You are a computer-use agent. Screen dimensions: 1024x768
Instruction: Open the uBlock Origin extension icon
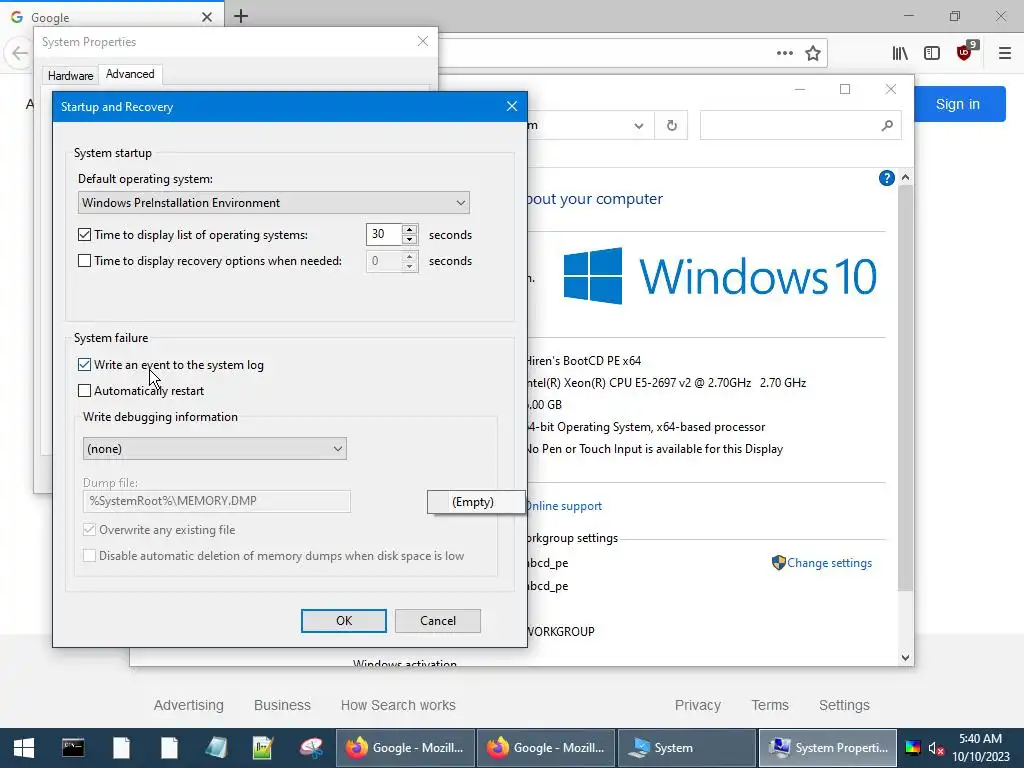tap(966, 51)
